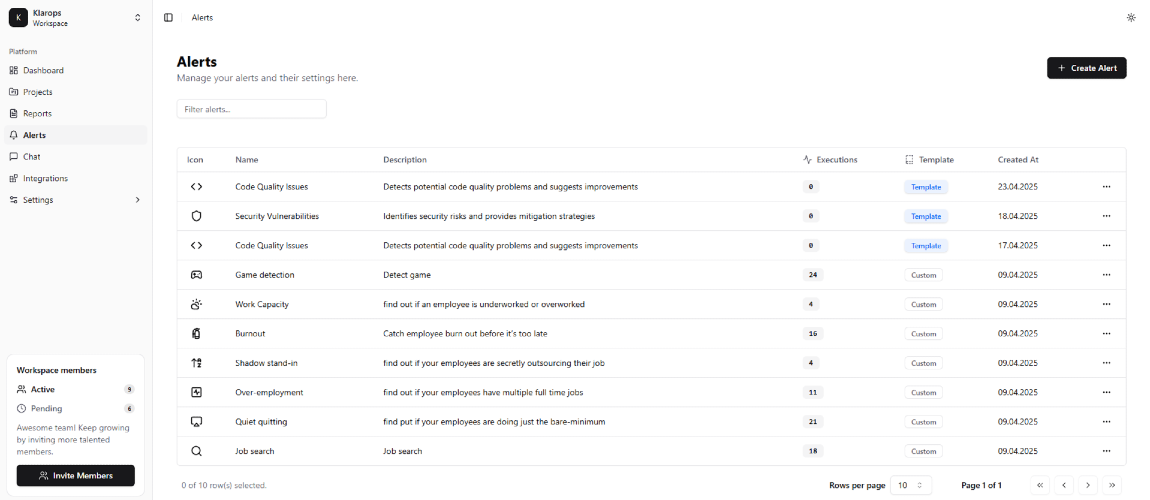This screenshot has height=500, width=1150.
Task: Go to next page of alerts
Action: [x=1088, y=485]
